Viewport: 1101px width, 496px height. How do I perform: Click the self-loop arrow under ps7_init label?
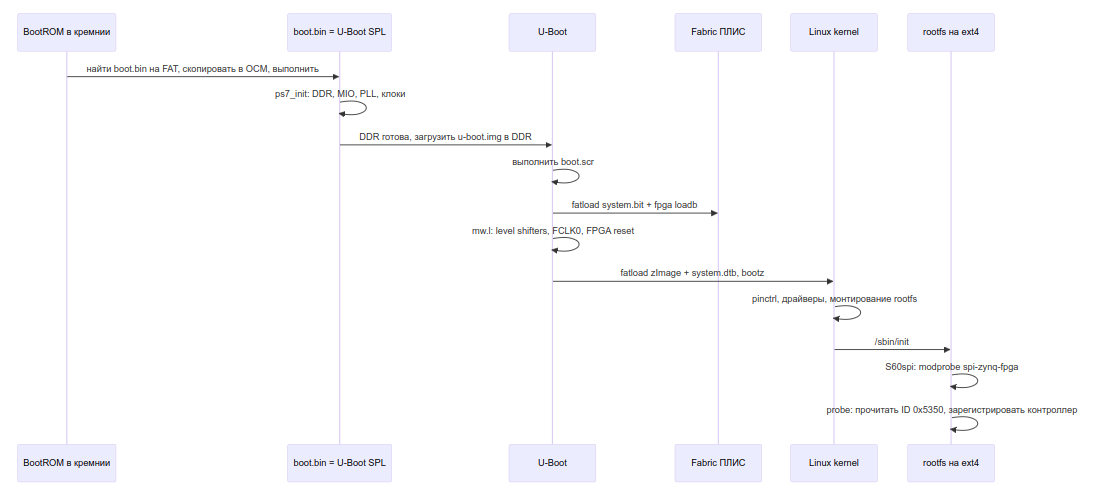coord(353,108)
